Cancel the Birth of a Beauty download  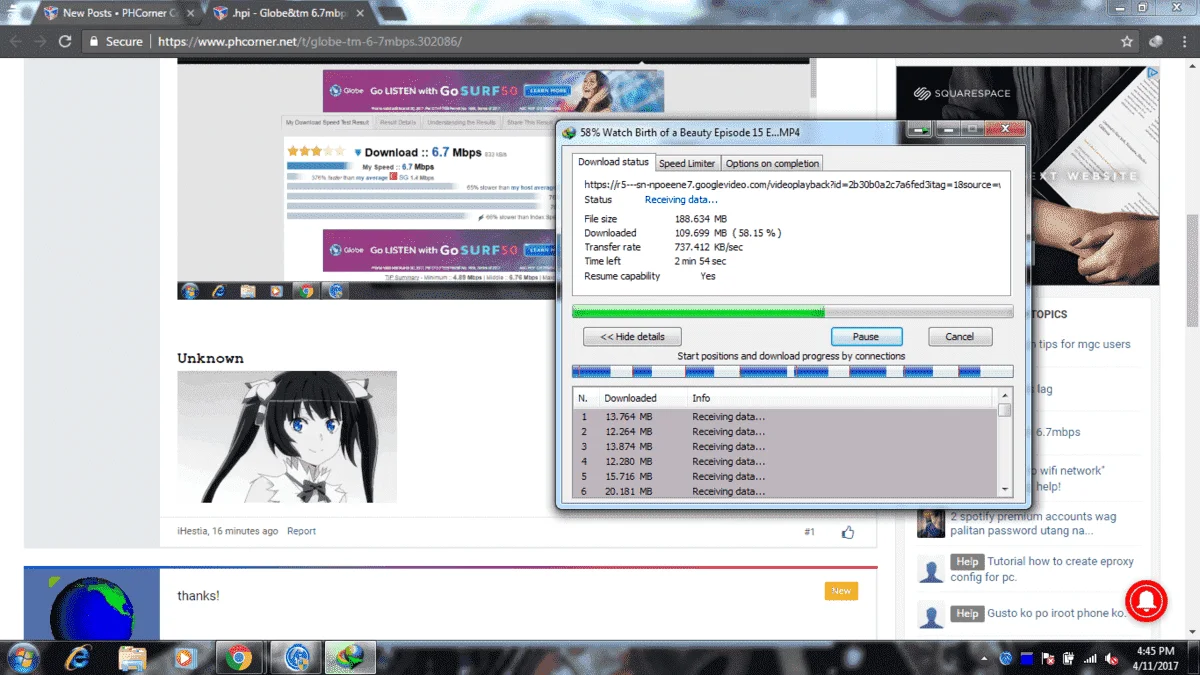[x=960, y=337]
